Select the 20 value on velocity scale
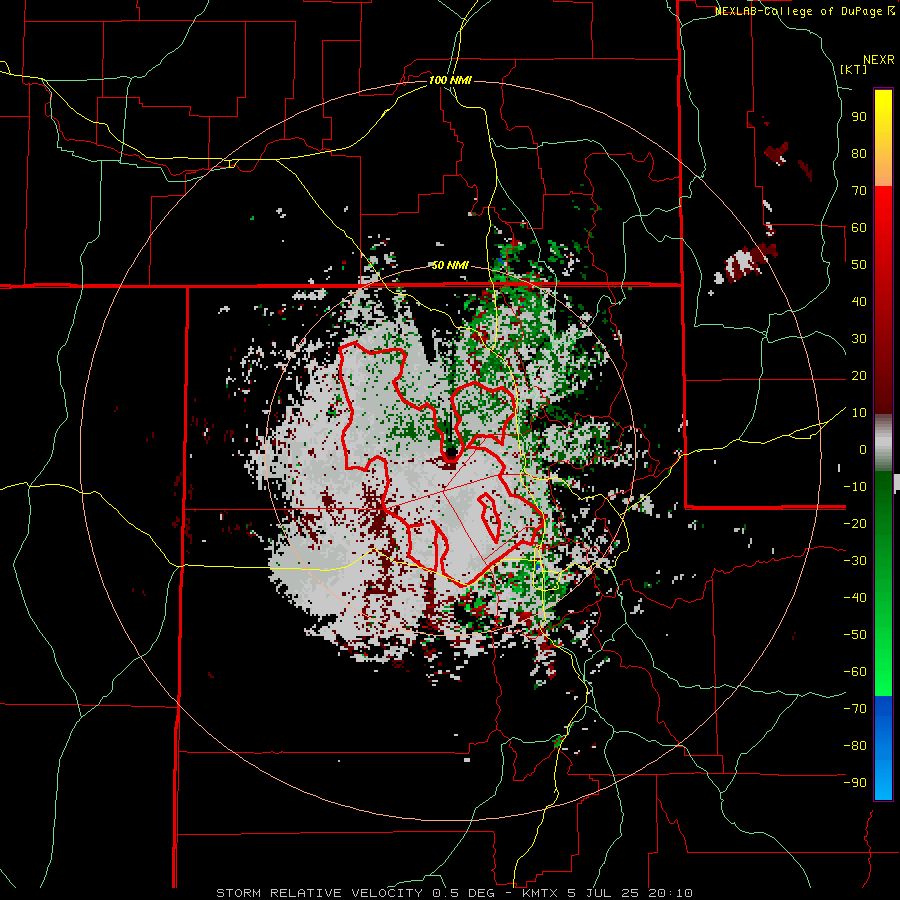 tap(859, 376)
